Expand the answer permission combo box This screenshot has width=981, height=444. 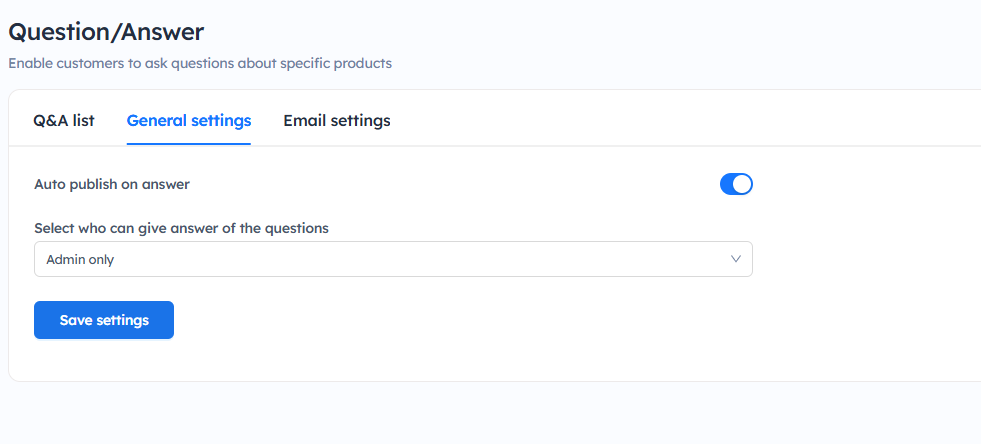pos(393,259)
